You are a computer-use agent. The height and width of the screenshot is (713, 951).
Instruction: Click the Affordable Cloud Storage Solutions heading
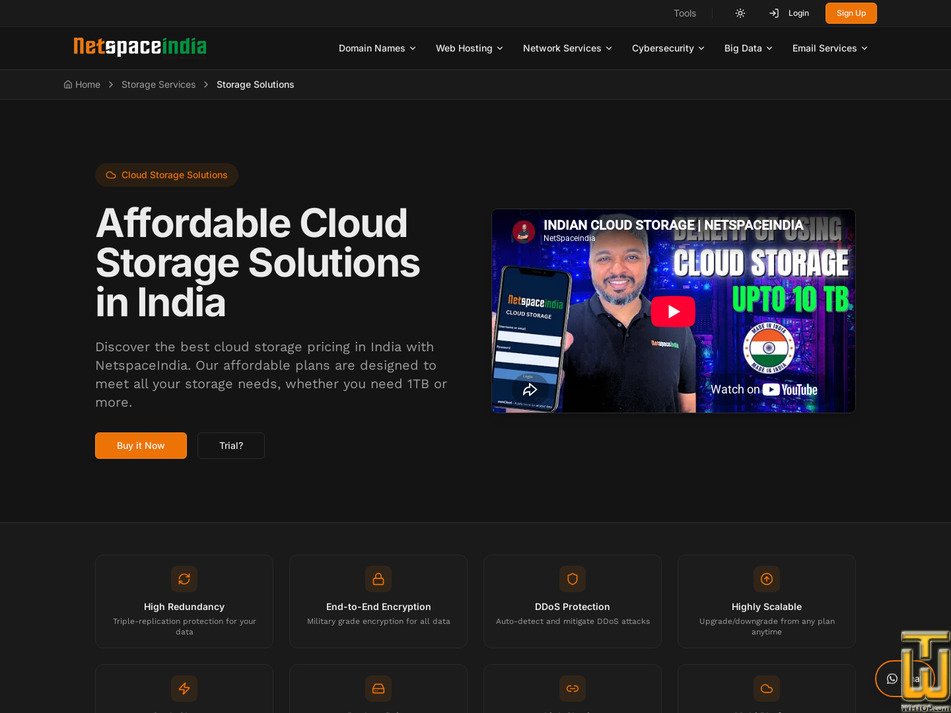[258, 263]
